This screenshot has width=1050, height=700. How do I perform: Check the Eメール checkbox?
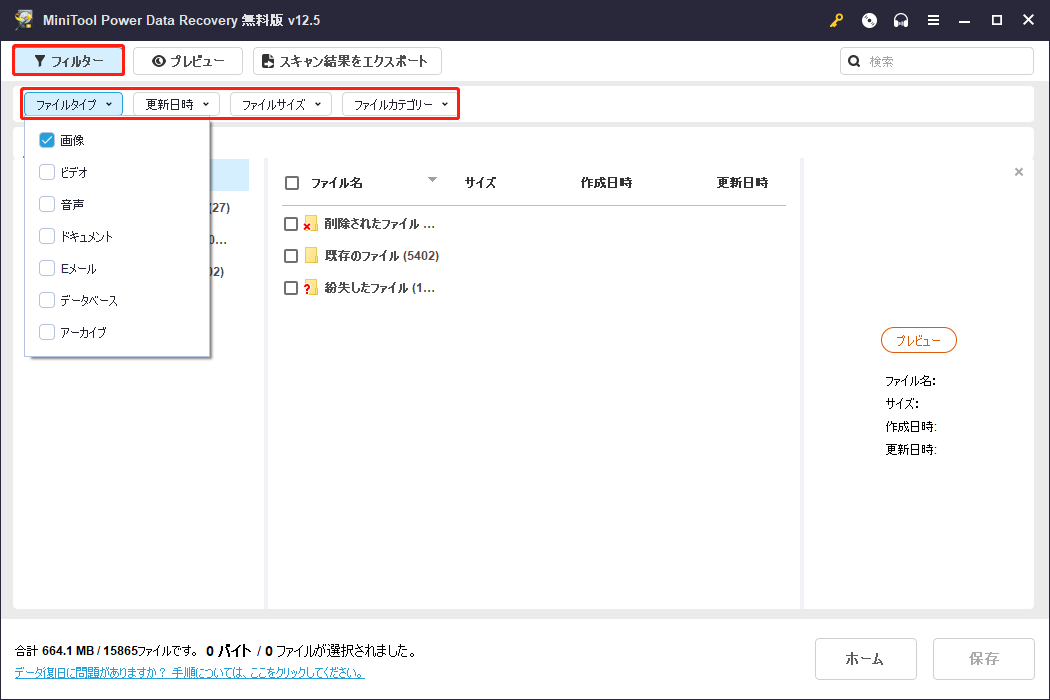click(x=47, y=268)
